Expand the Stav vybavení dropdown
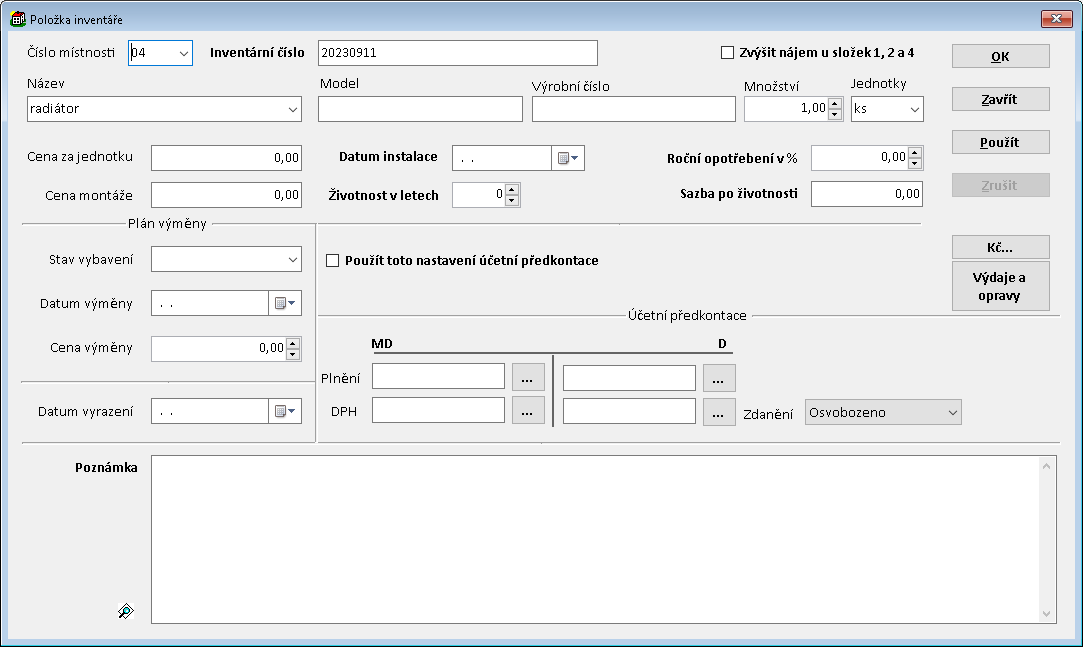This screenshot has height=647, width=1083. point(292,260)
